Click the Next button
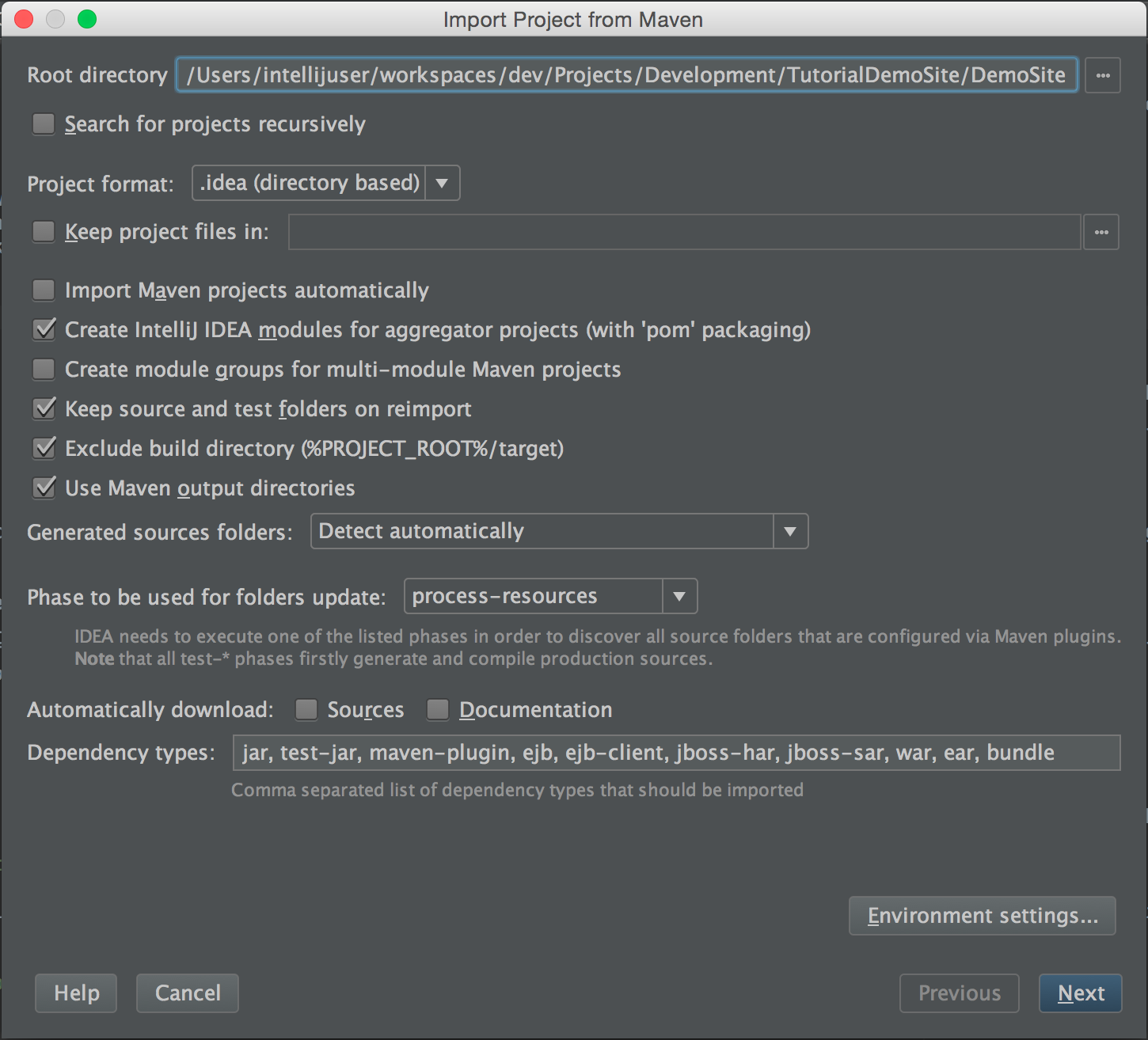Screen dimensions: 1148x1040 tap(1080, 993)
